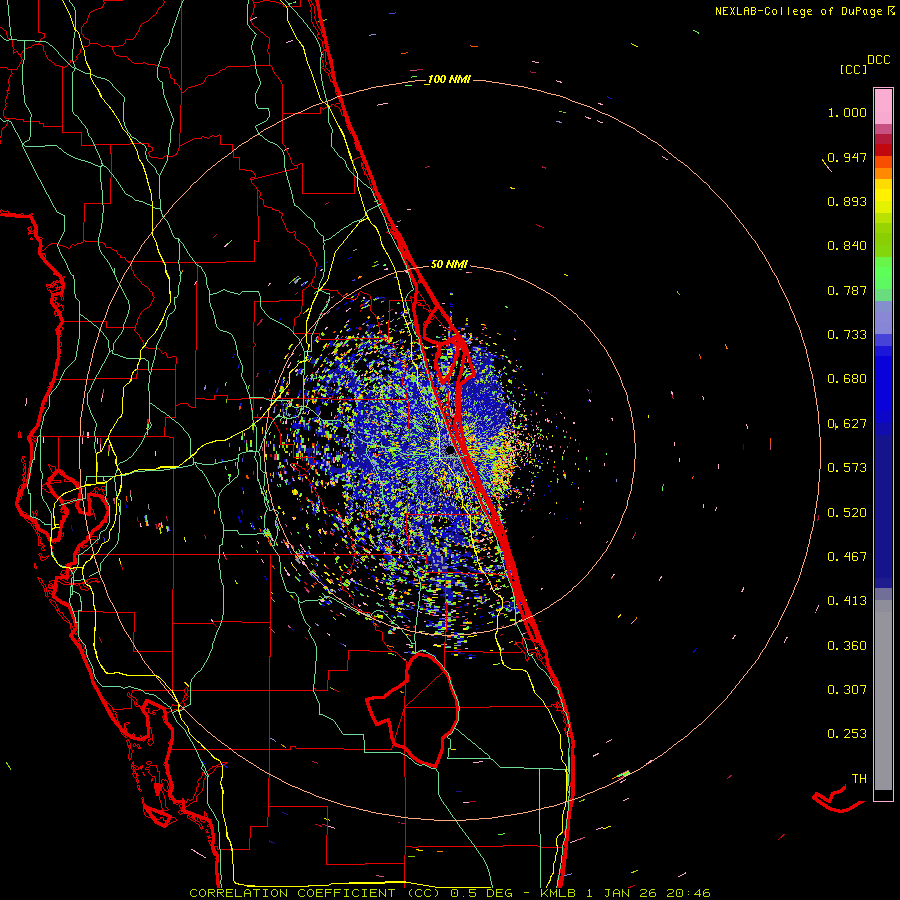
Task: Pick the bright green color bar segment
Action: 883,273
